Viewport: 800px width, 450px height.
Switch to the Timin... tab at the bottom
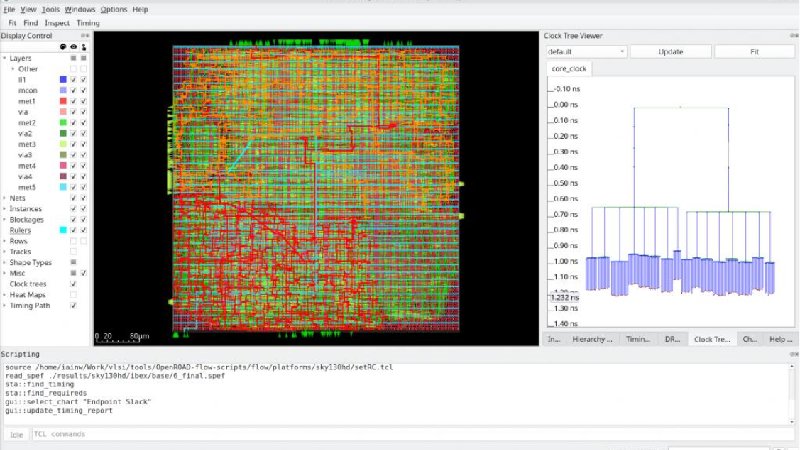coord(638,339)
